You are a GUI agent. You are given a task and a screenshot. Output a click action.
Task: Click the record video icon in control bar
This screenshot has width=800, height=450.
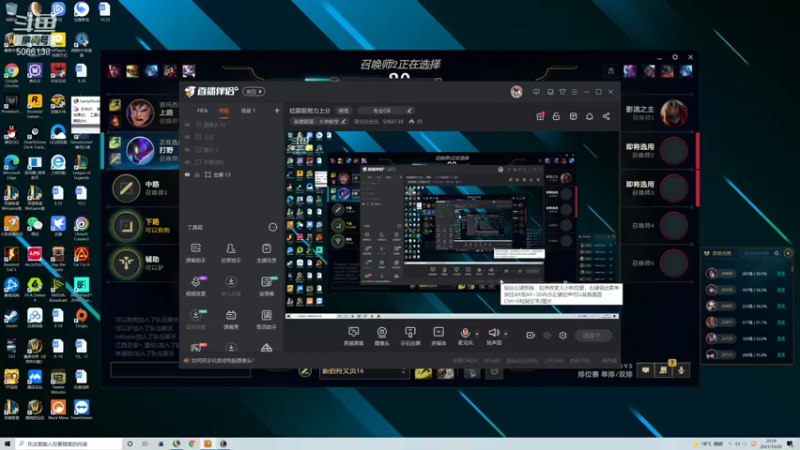(531, 335)
